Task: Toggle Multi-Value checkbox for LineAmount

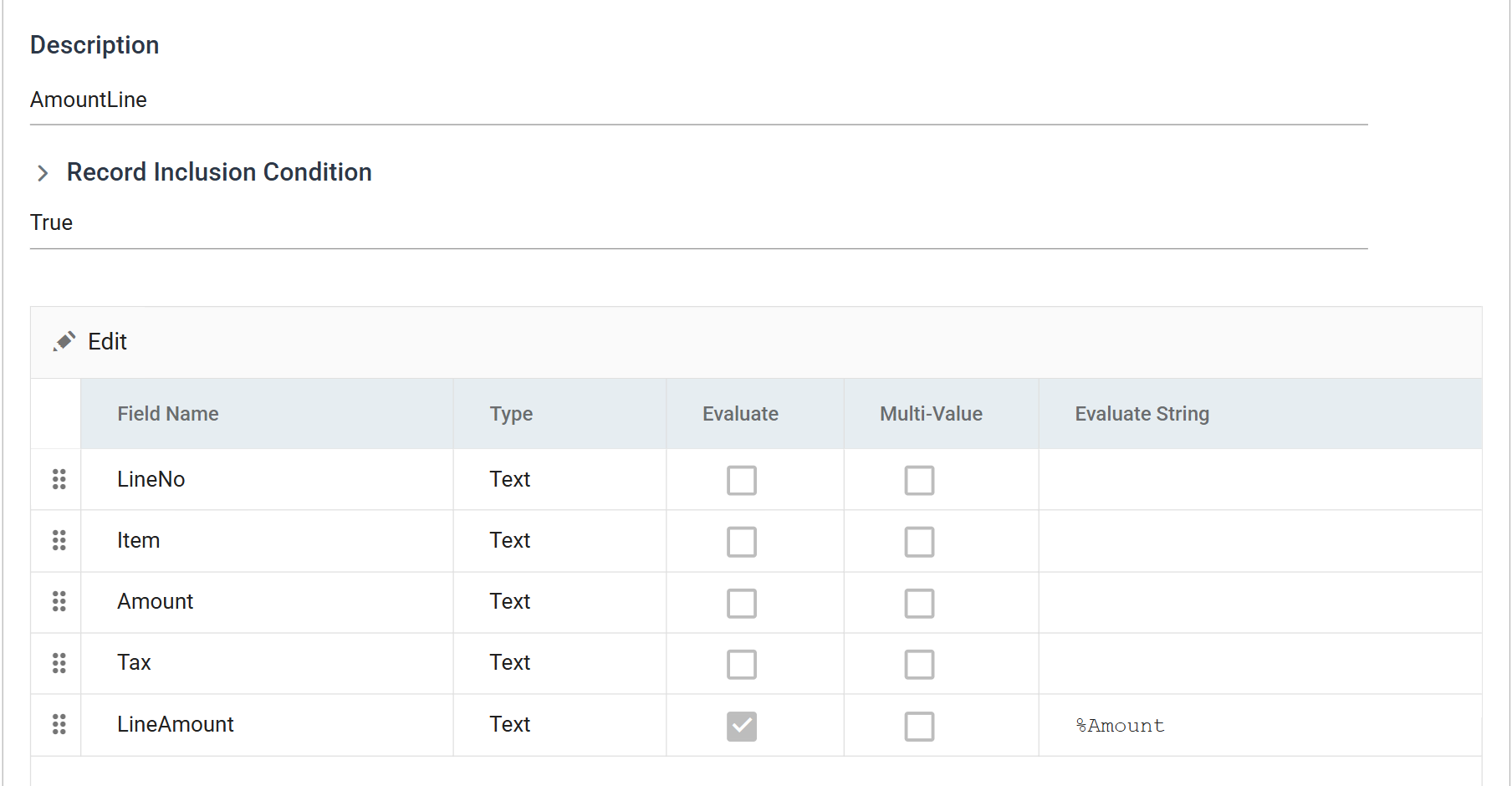Action: pyautogui.click(x=919, y=726)
